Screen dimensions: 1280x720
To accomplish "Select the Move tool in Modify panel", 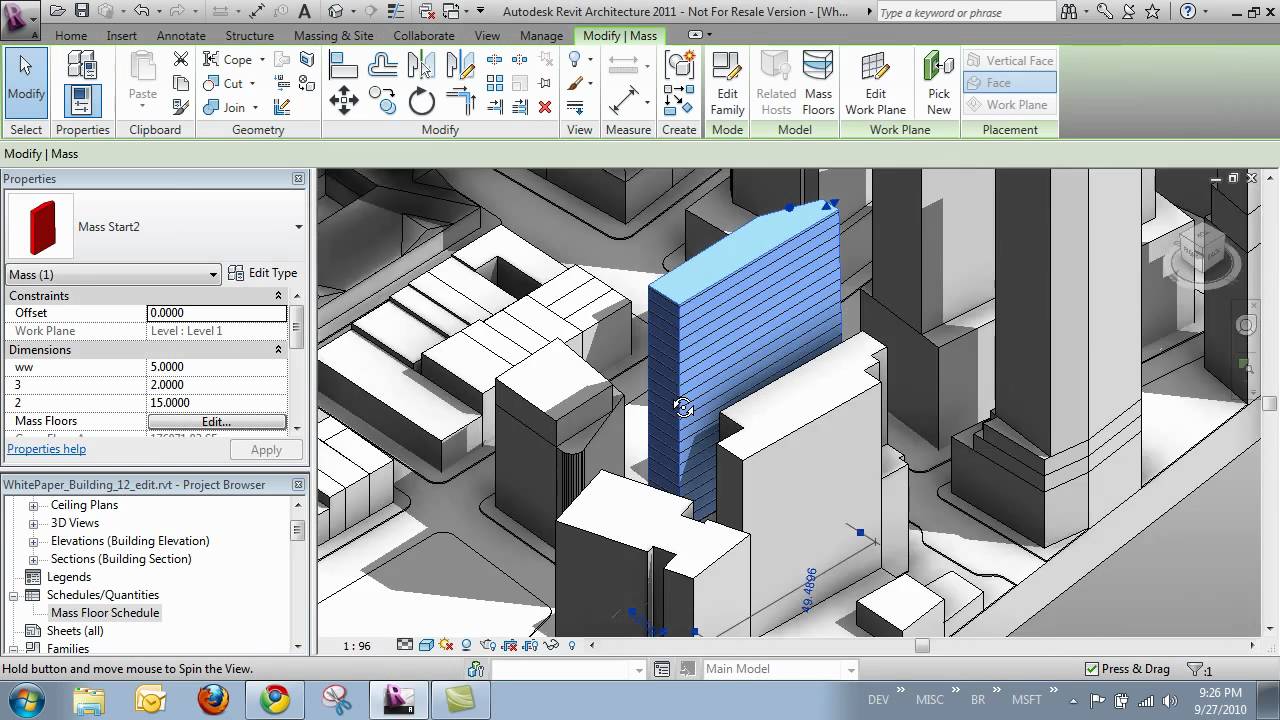I will point(345,100).
